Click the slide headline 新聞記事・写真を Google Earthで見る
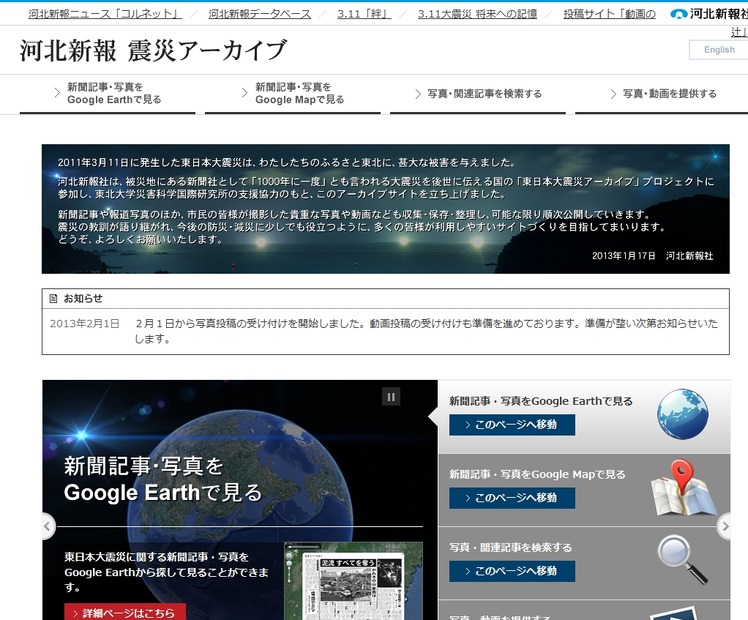This screenshot has height=620, width=748. click(x=163, y=479)
